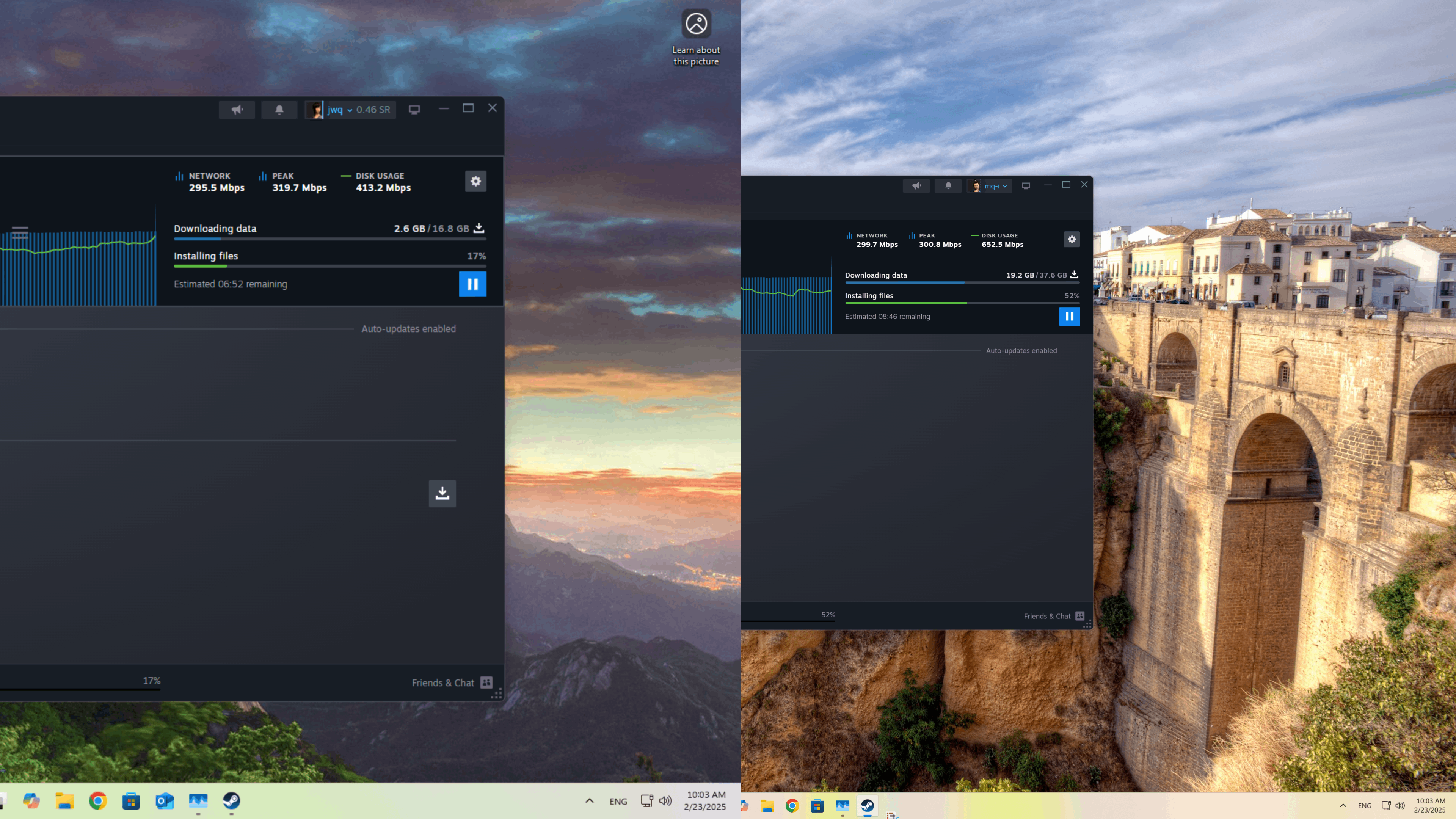Click download icon next to 37.6 GB
The height and width of the screenshot is (819, 1456).
[x=1074, y=275]
